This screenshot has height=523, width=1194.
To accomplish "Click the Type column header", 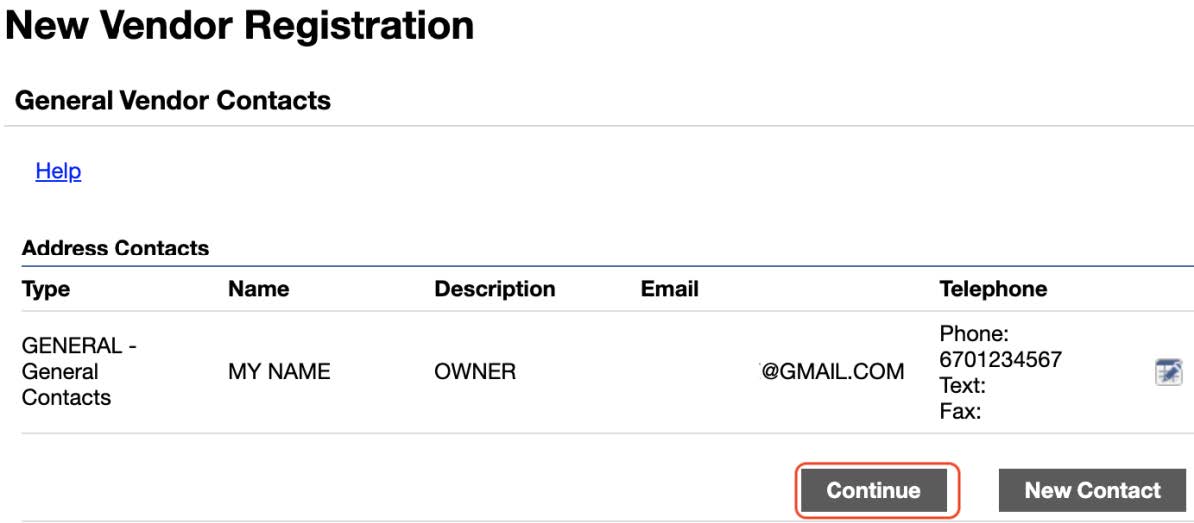I will [46, 289].
